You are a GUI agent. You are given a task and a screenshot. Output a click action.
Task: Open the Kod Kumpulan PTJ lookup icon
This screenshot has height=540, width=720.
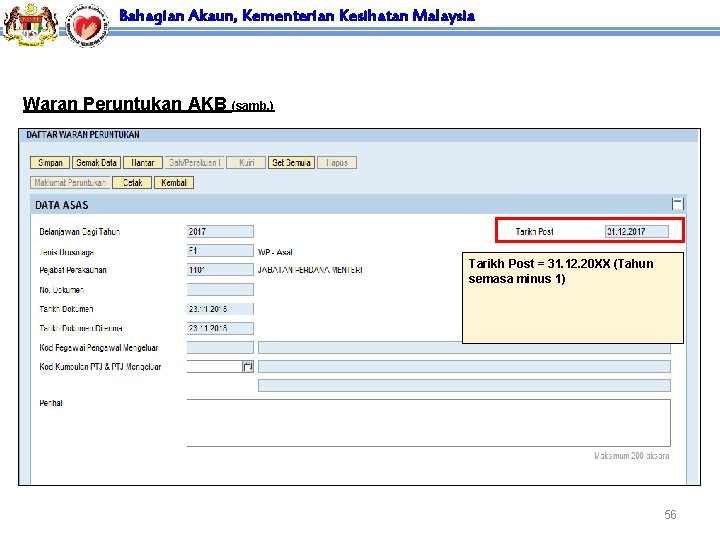[x=248, y=366]
